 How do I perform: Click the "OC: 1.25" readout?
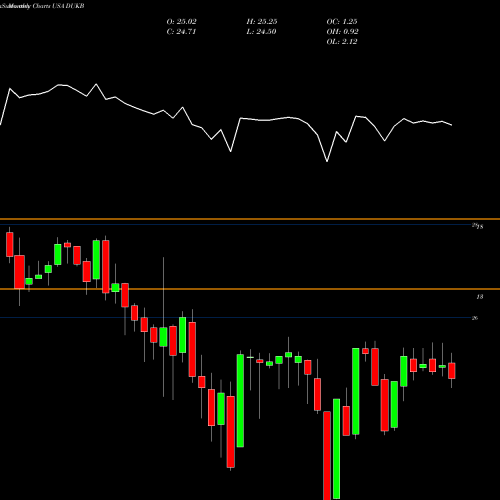tap(342, 22)
